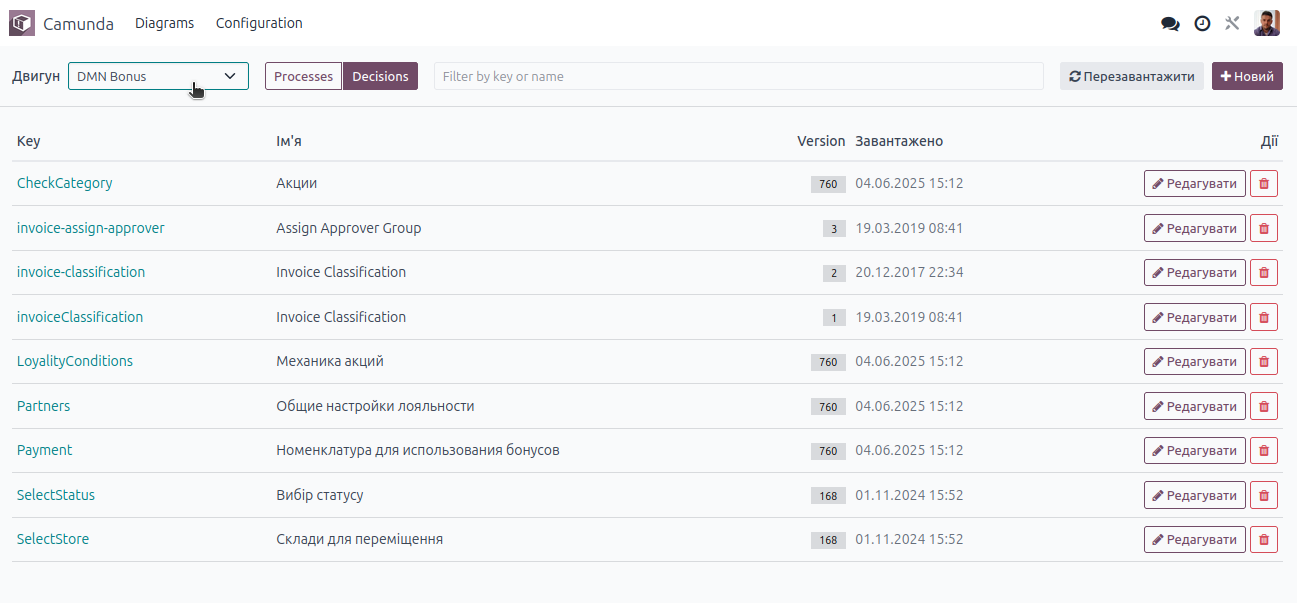1297x603 pixels.
Task: Click the Ім'я column header
Action: coord(289,141)
